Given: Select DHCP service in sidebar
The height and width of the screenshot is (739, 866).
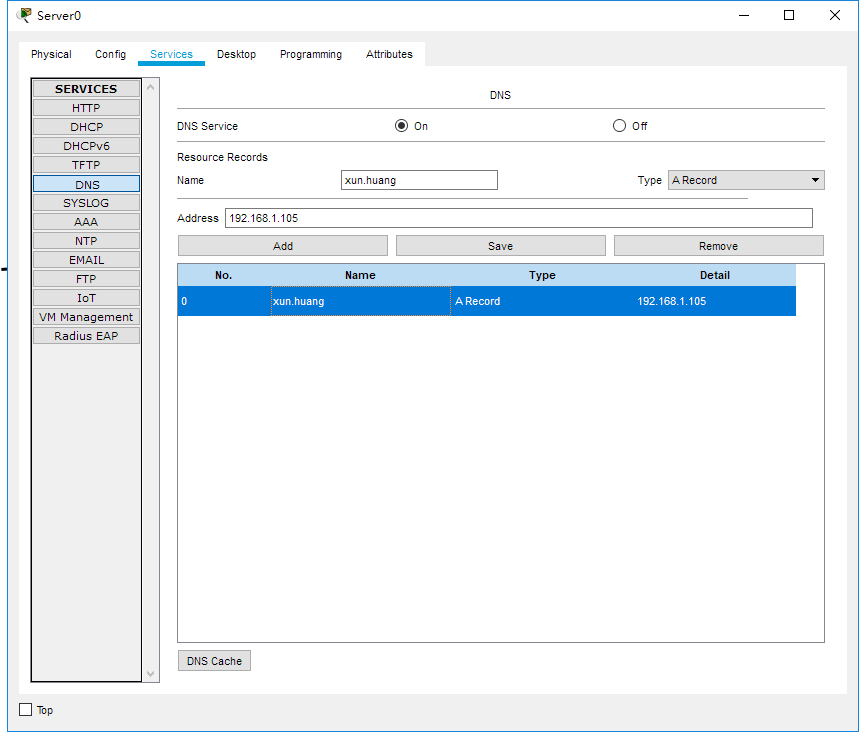Looking at the screenshot, I should (86, 126).
